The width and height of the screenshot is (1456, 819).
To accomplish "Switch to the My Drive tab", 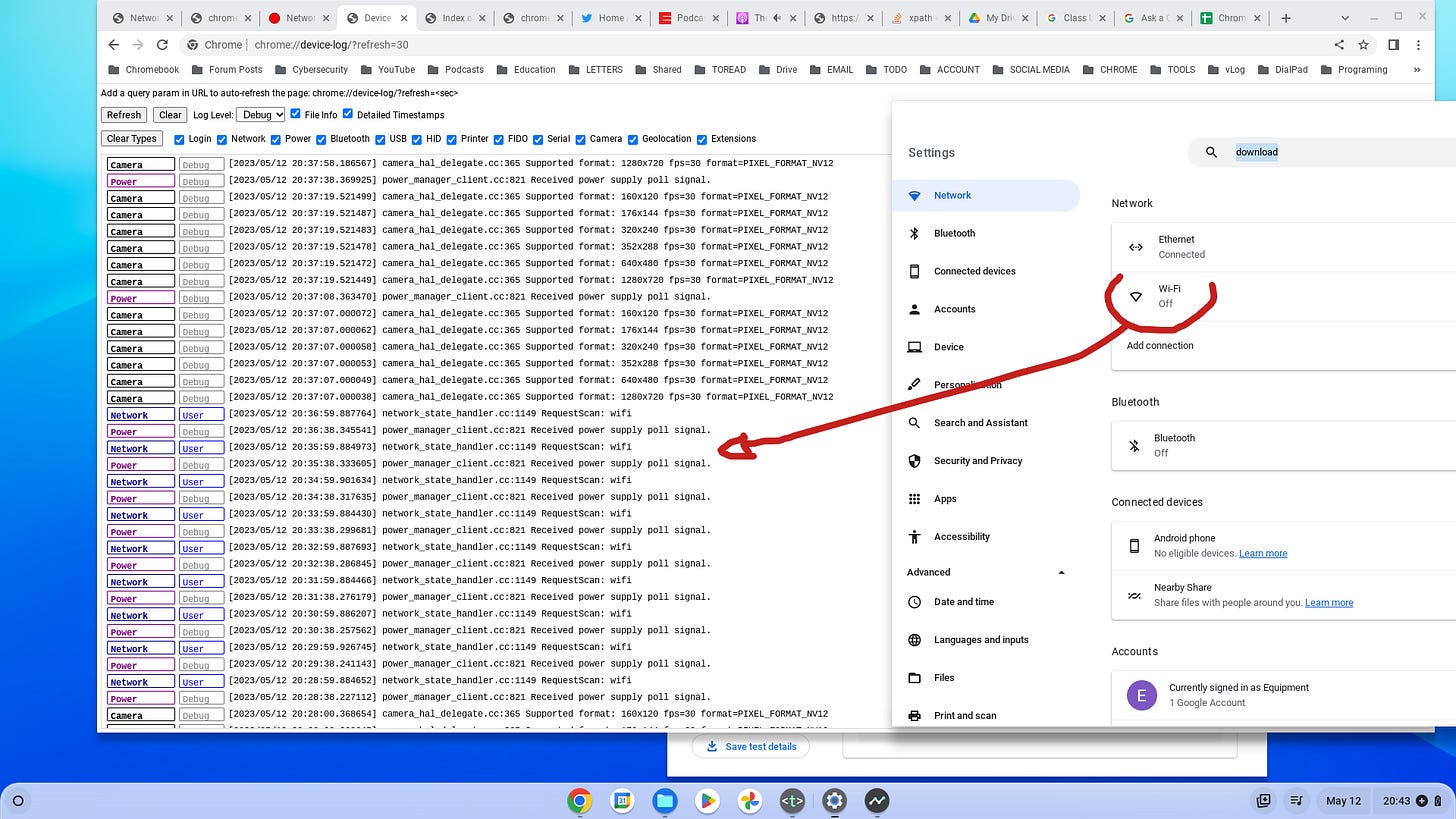I will point(999,18).
